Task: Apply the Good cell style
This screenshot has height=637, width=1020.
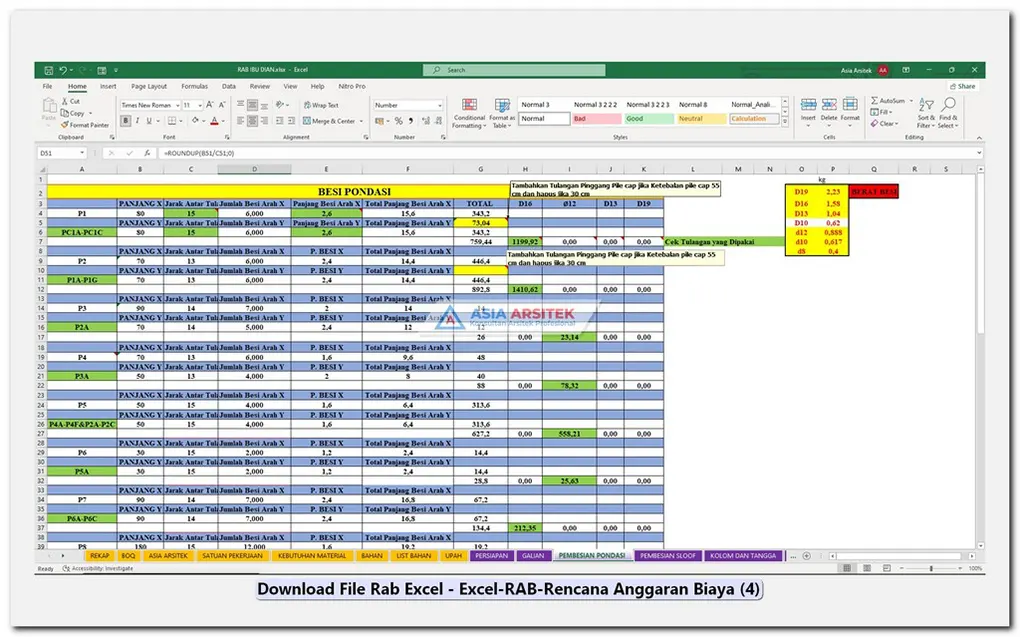Action: click(x=649, y=119)
